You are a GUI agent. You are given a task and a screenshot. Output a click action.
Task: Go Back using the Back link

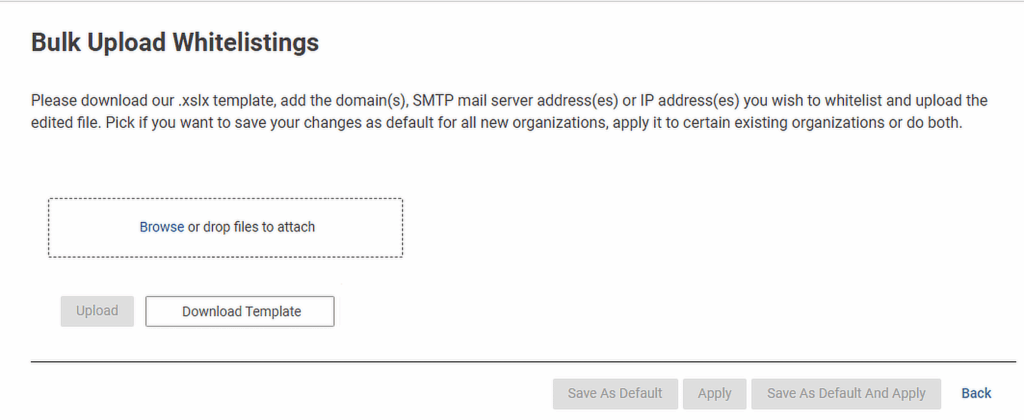[976, 393]
